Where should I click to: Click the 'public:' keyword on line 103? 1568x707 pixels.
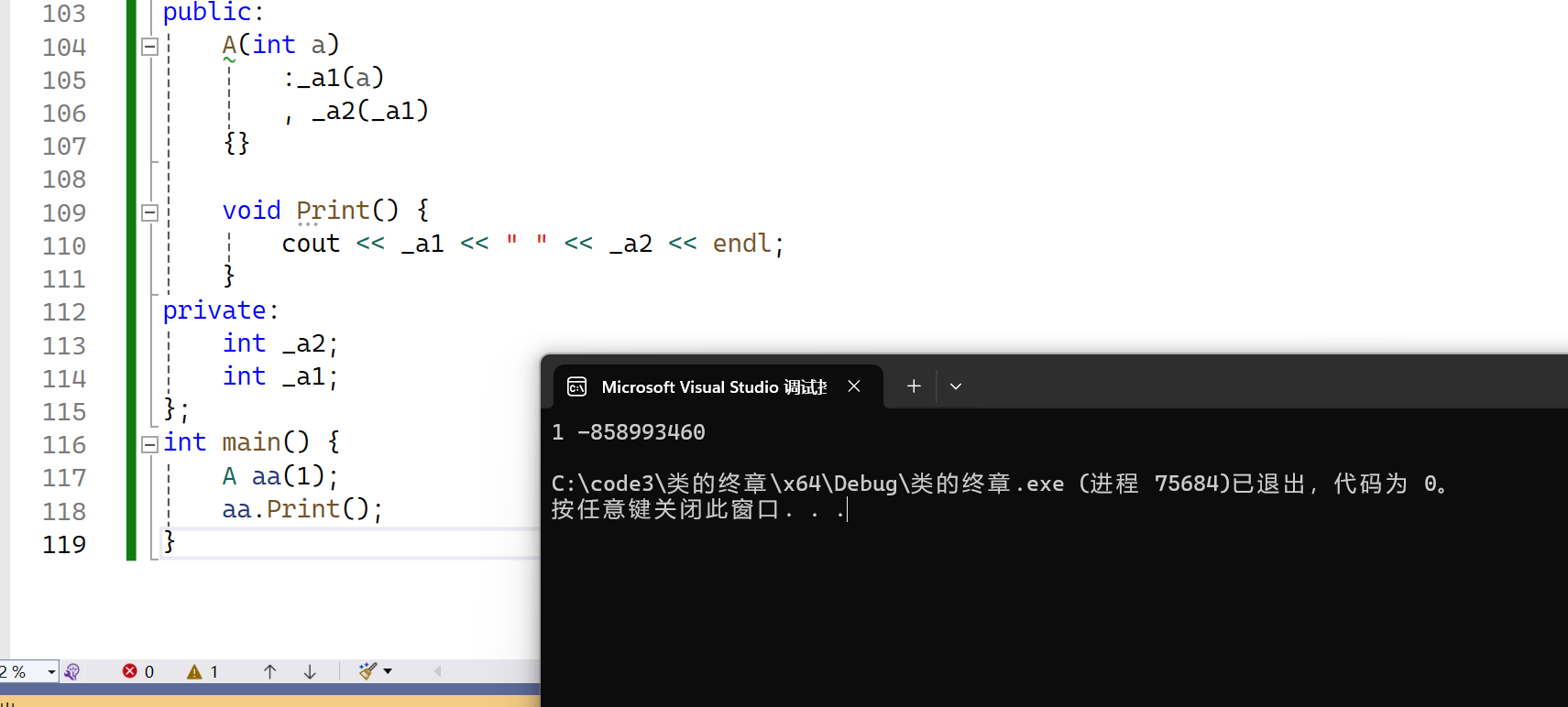tap(214, 13)
